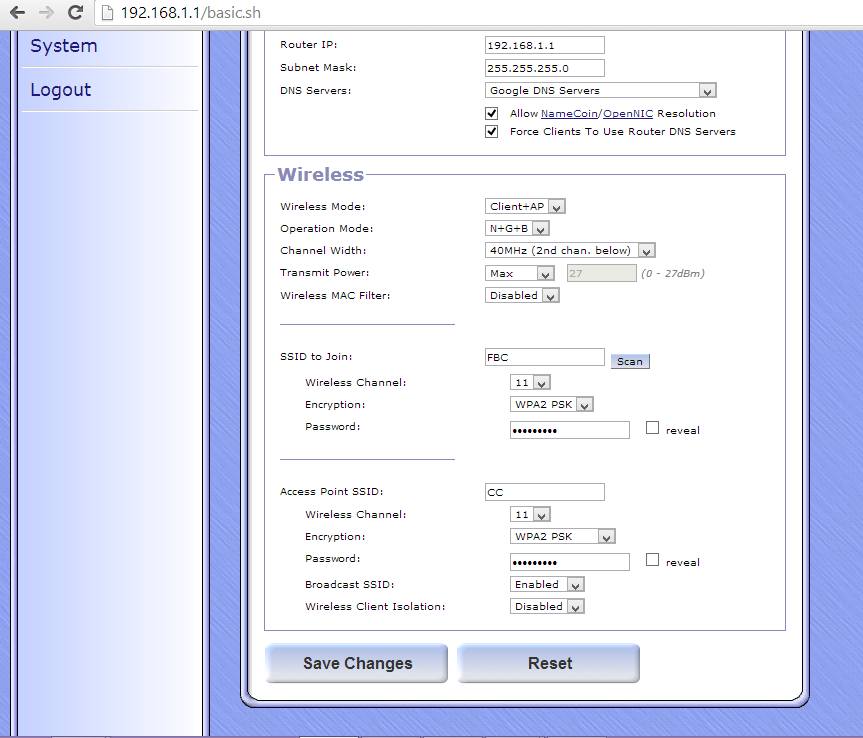This screenshot has height=738, width=863.
Task: Check reveal for Access Point password
Action: [653, 560]
